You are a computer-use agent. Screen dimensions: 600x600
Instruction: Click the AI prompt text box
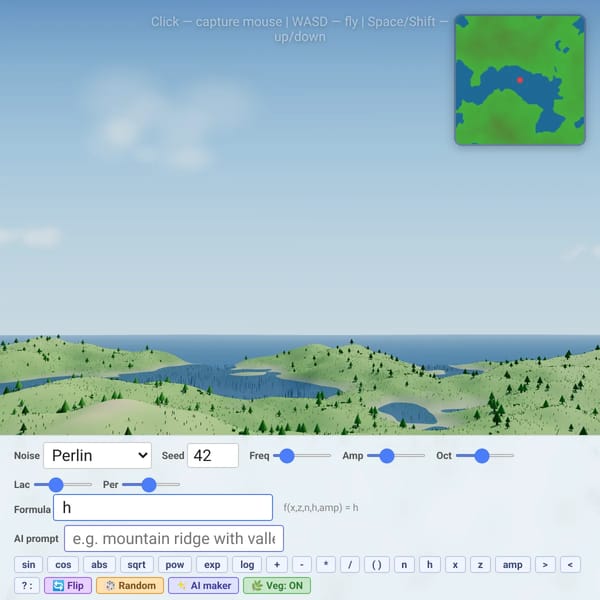pyautogui.click(x=174, y=538)
